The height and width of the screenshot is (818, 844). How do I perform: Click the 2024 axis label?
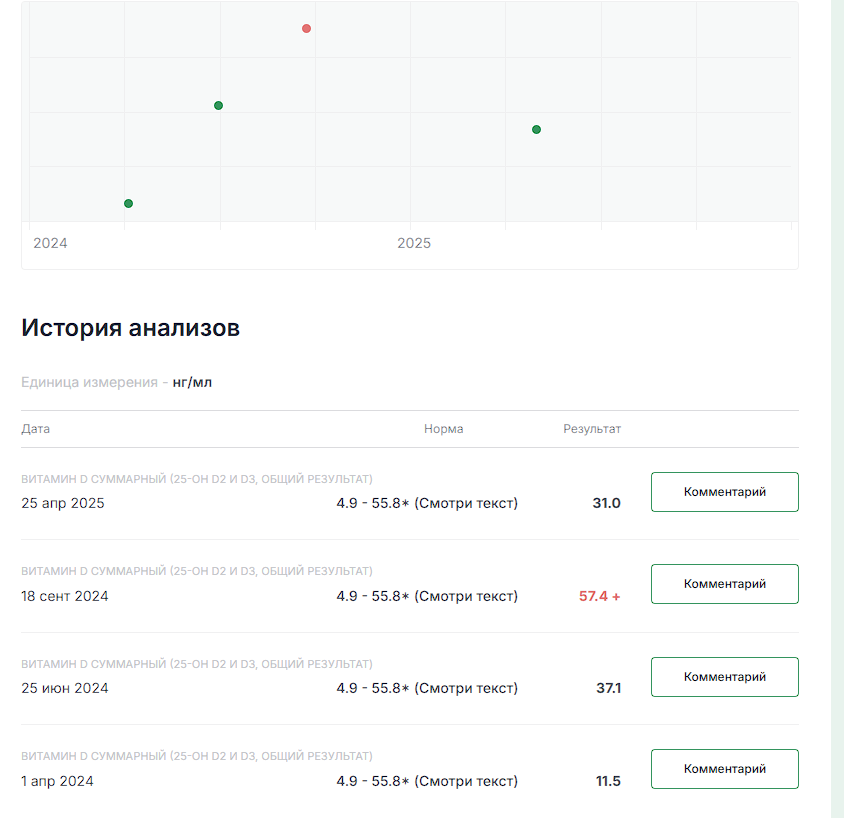click(x=50, y=243)
